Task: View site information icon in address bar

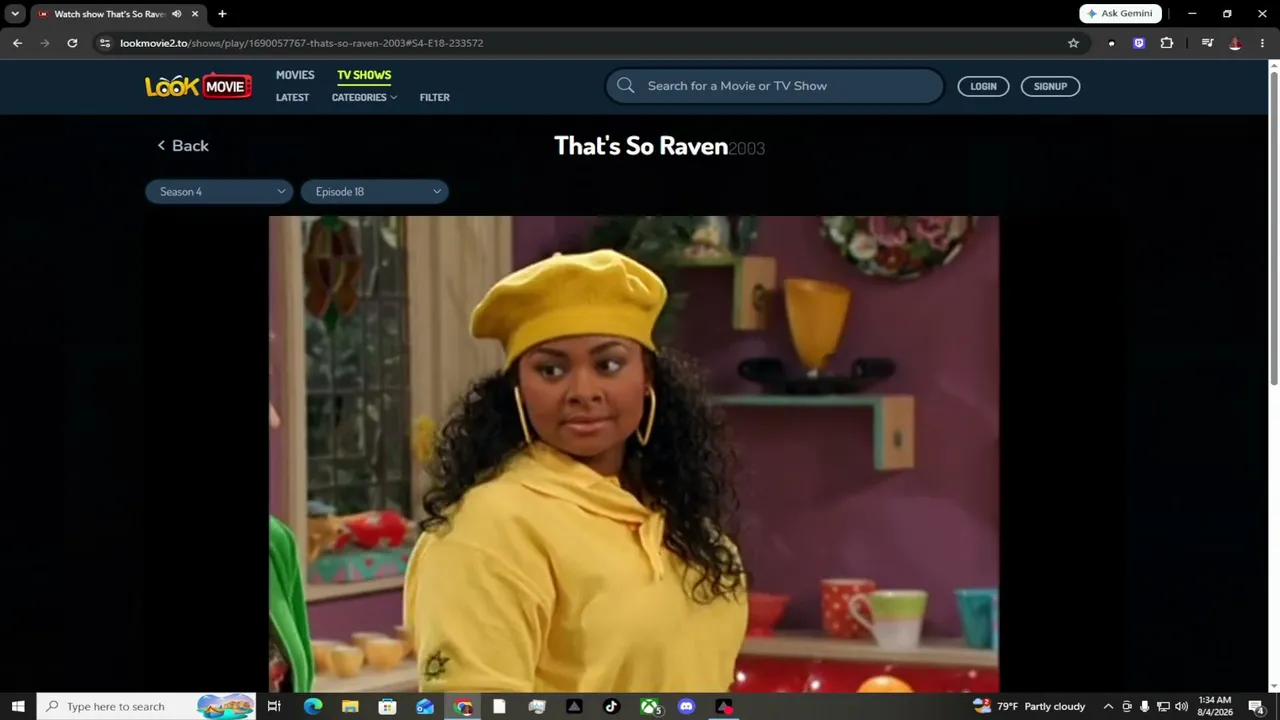Action: [105, 43]
